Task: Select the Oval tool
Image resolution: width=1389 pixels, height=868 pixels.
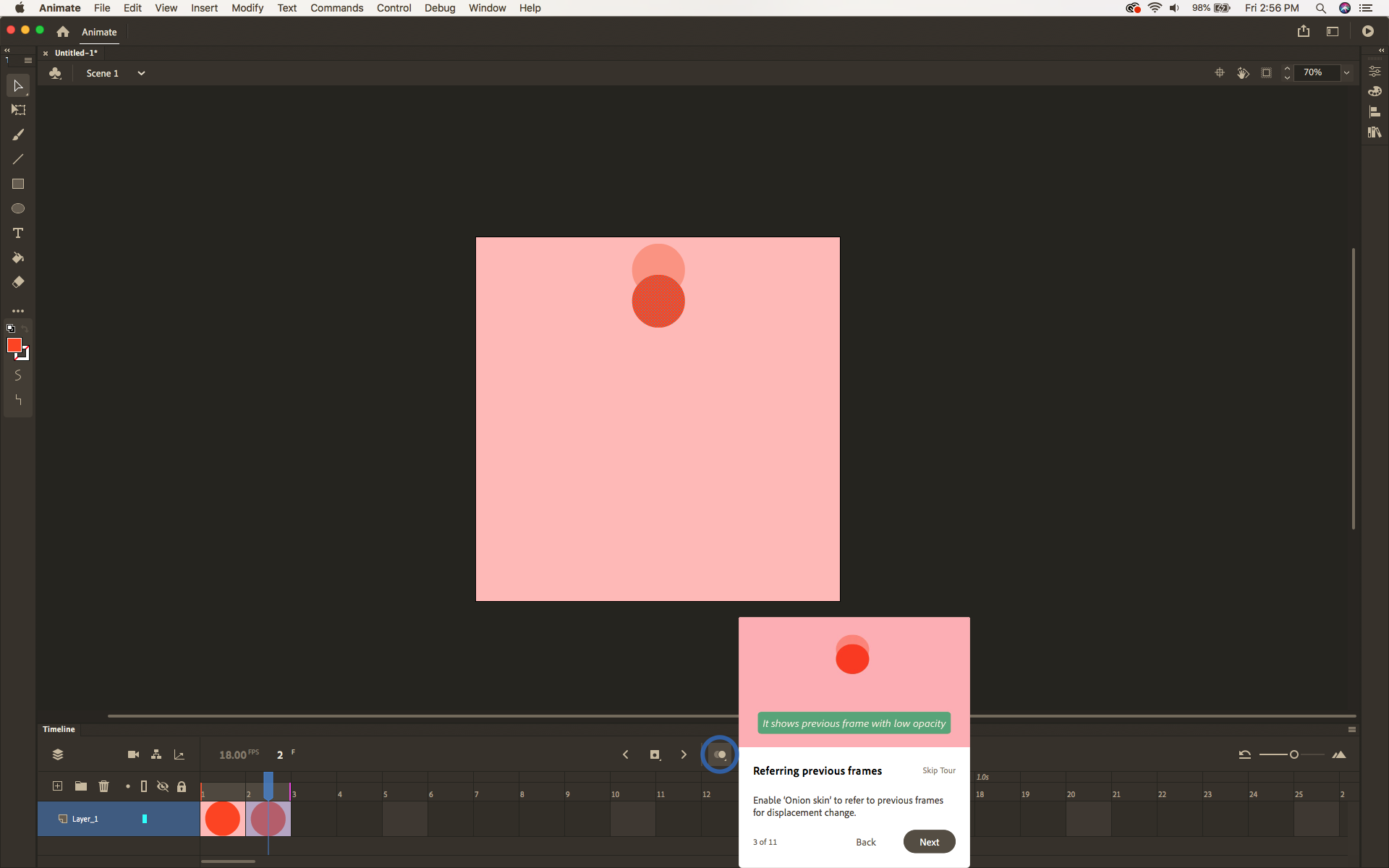Action: coord(17,208)
